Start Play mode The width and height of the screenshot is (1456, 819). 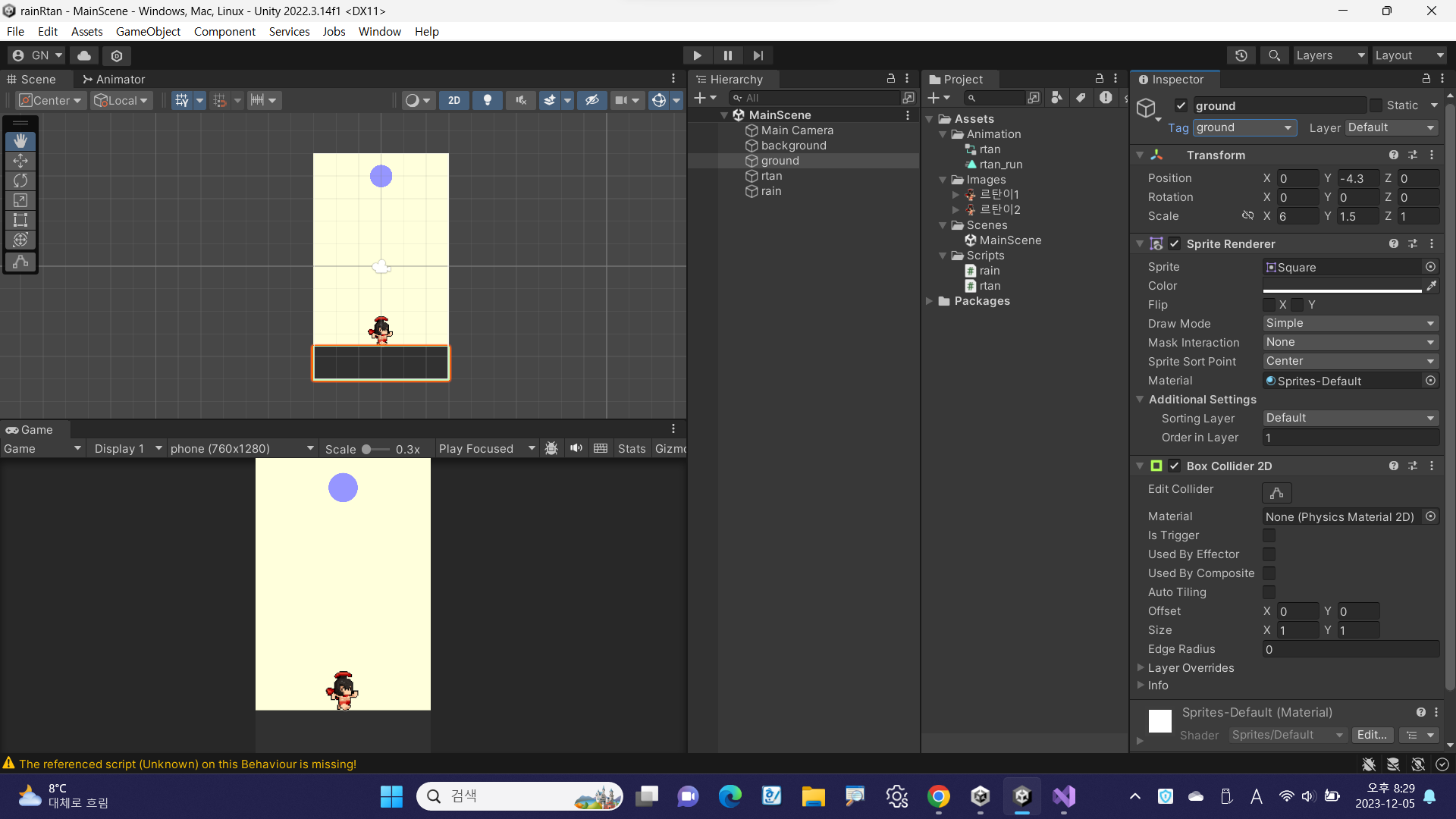click(x=697, y=55)
